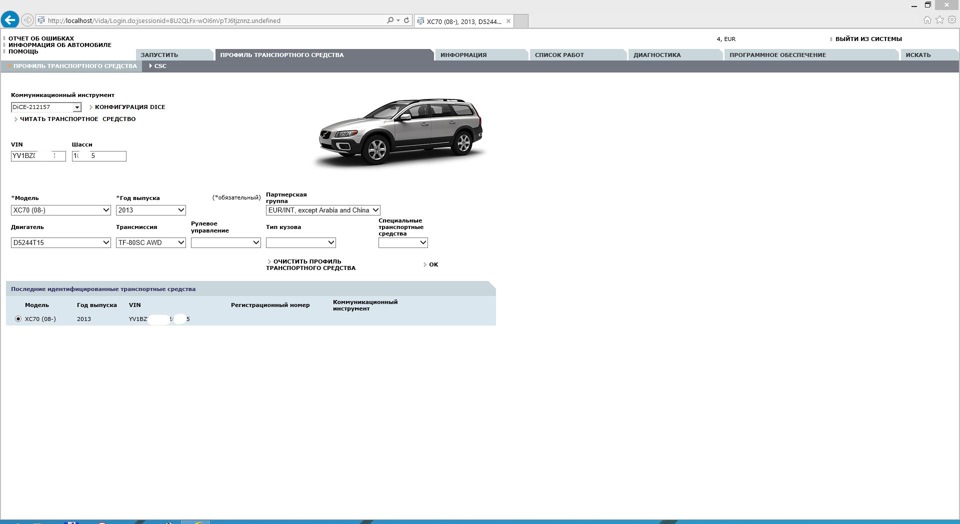Click ОЧИСТИТЬ ПРОФИЛЬ ТРАНСПОРТНОГО СРЕДСТВА
This screenshot has width=960, height=524.
(x=310, y=264)
